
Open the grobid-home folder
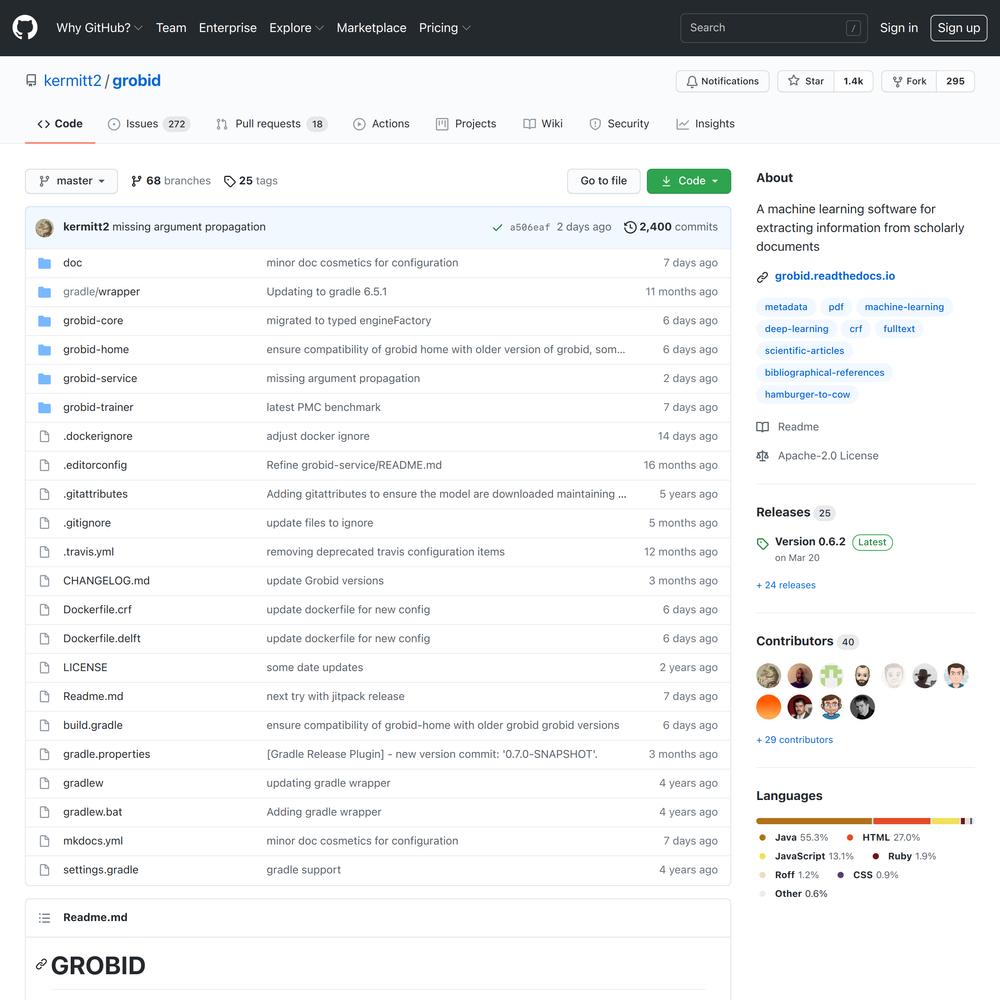96,349
